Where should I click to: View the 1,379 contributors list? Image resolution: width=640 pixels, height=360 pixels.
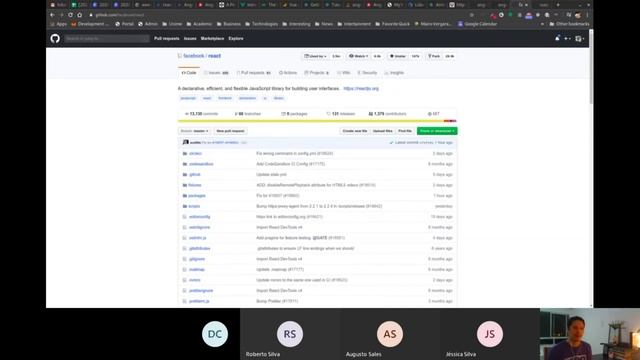tap(387, 114)
